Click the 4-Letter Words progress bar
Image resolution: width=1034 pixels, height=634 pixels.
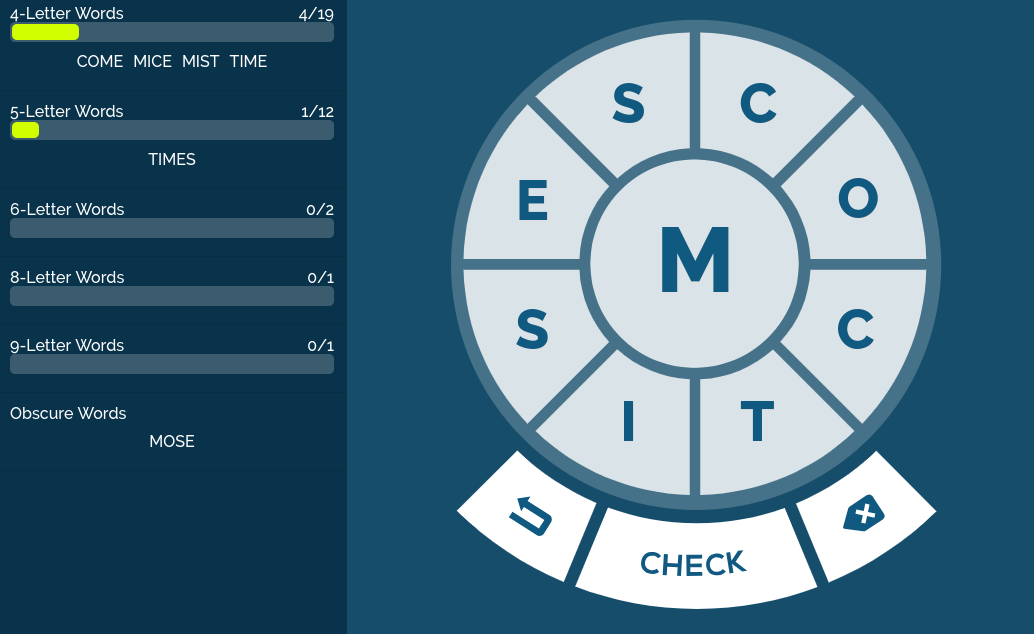[x=172, y=32]
